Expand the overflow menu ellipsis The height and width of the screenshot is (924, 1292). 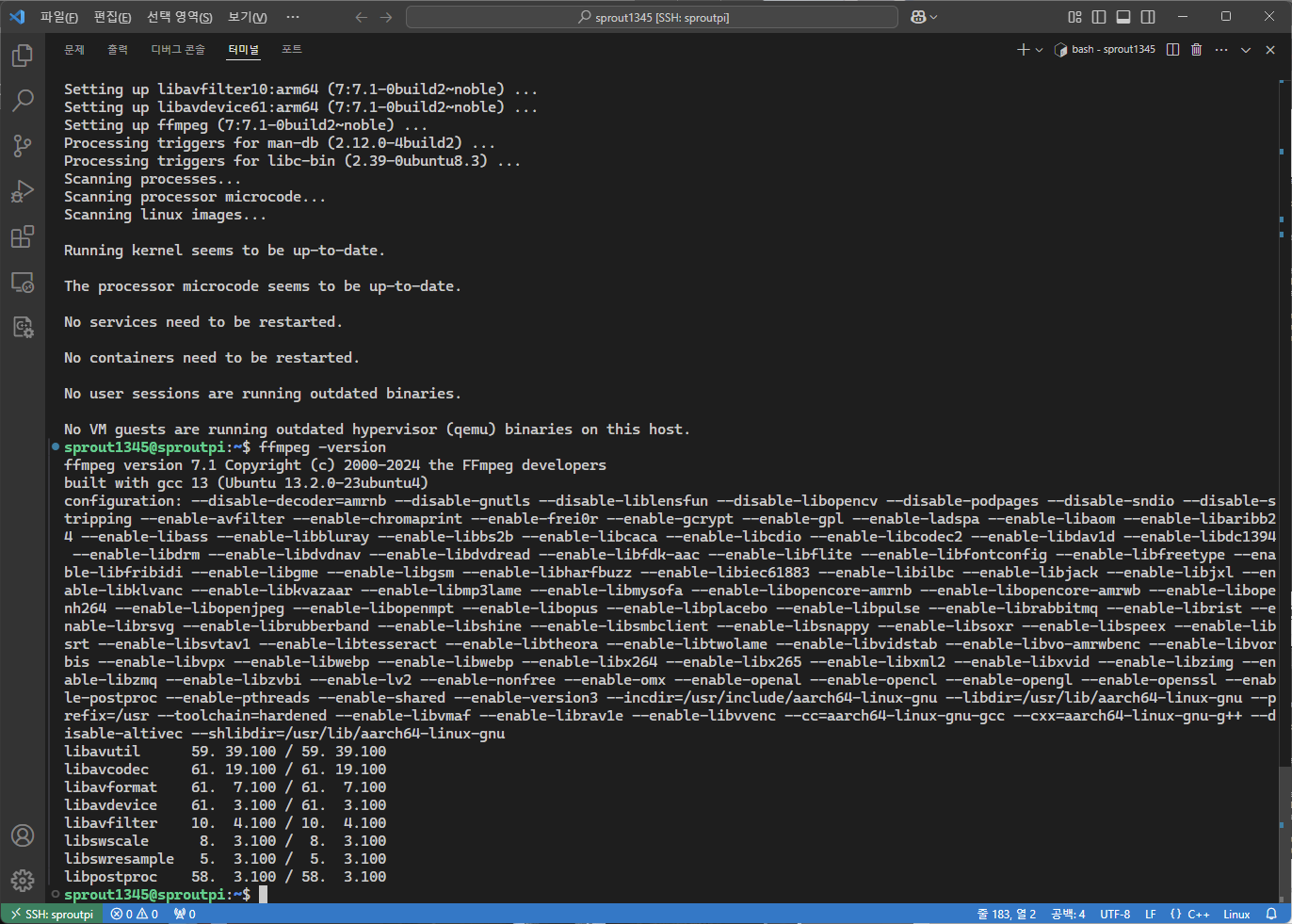293,17
